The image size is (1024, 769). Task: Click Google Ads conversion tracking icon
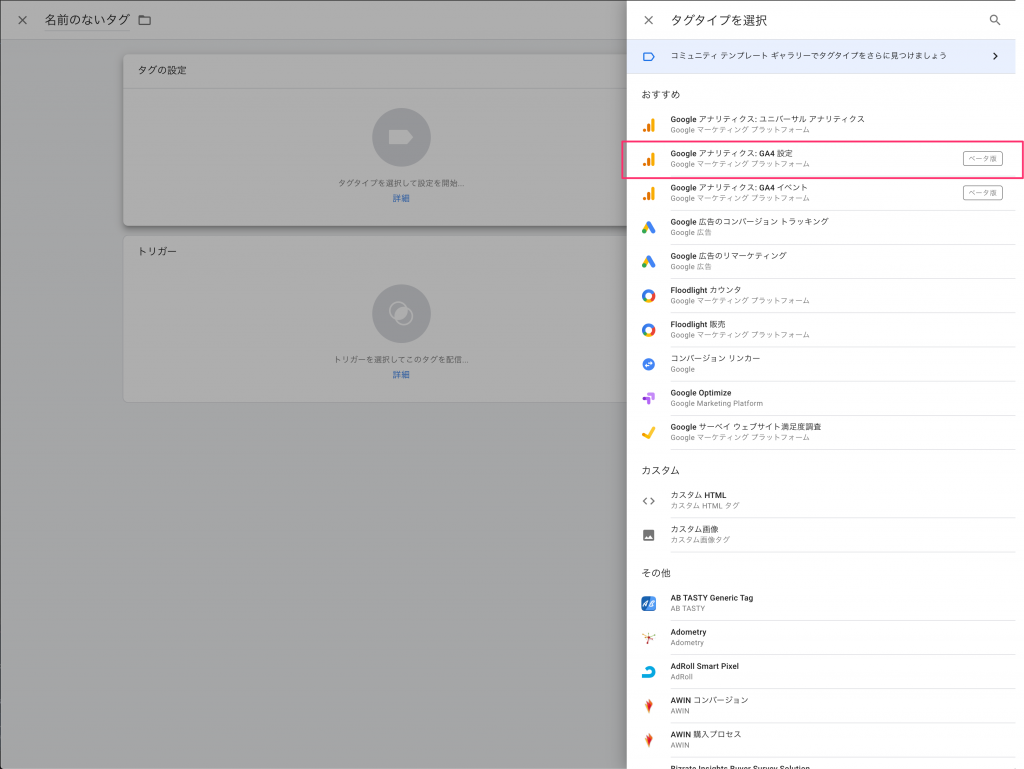[x=648, y=227]
